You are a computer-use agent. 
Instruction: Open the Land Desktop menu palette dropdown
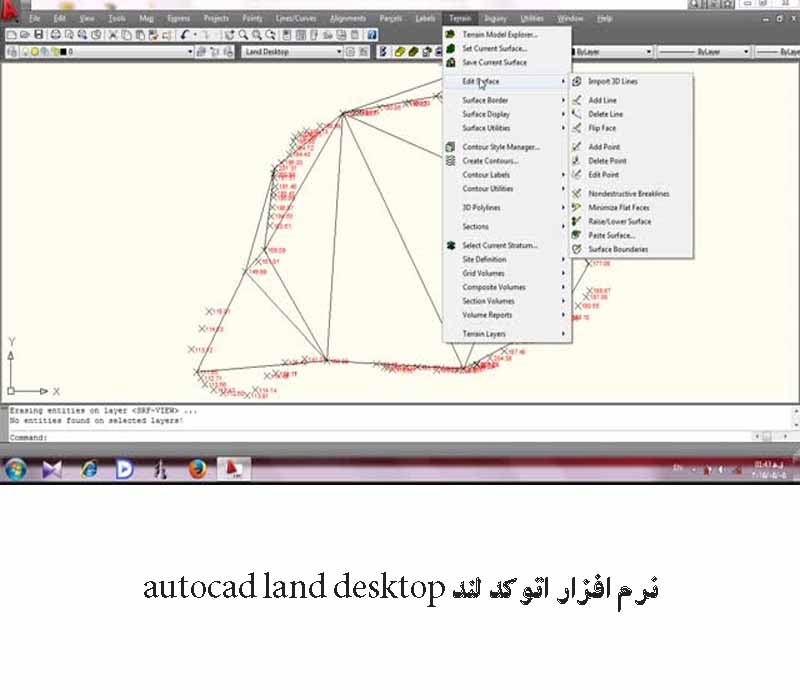339,51
